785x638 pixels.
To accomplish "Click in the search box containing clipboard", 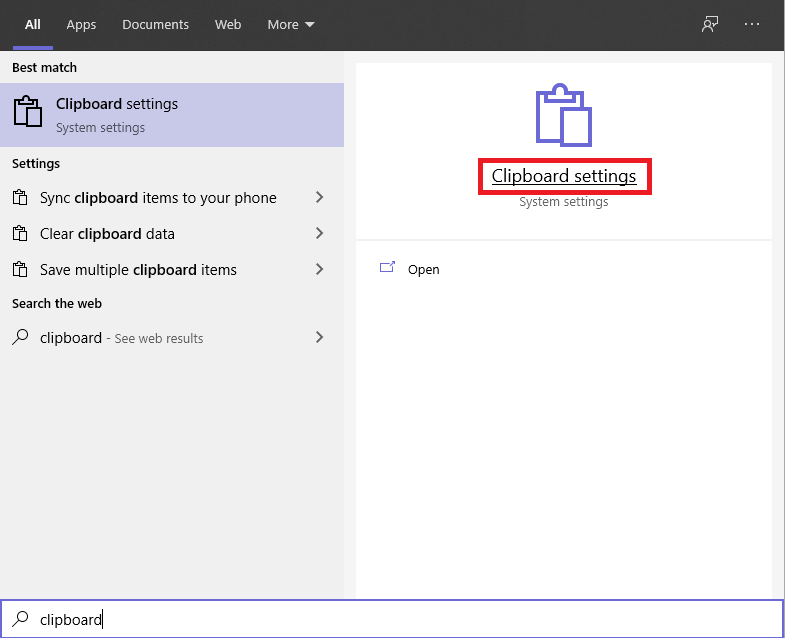I will pyautogui.click(x=392, y=619).
